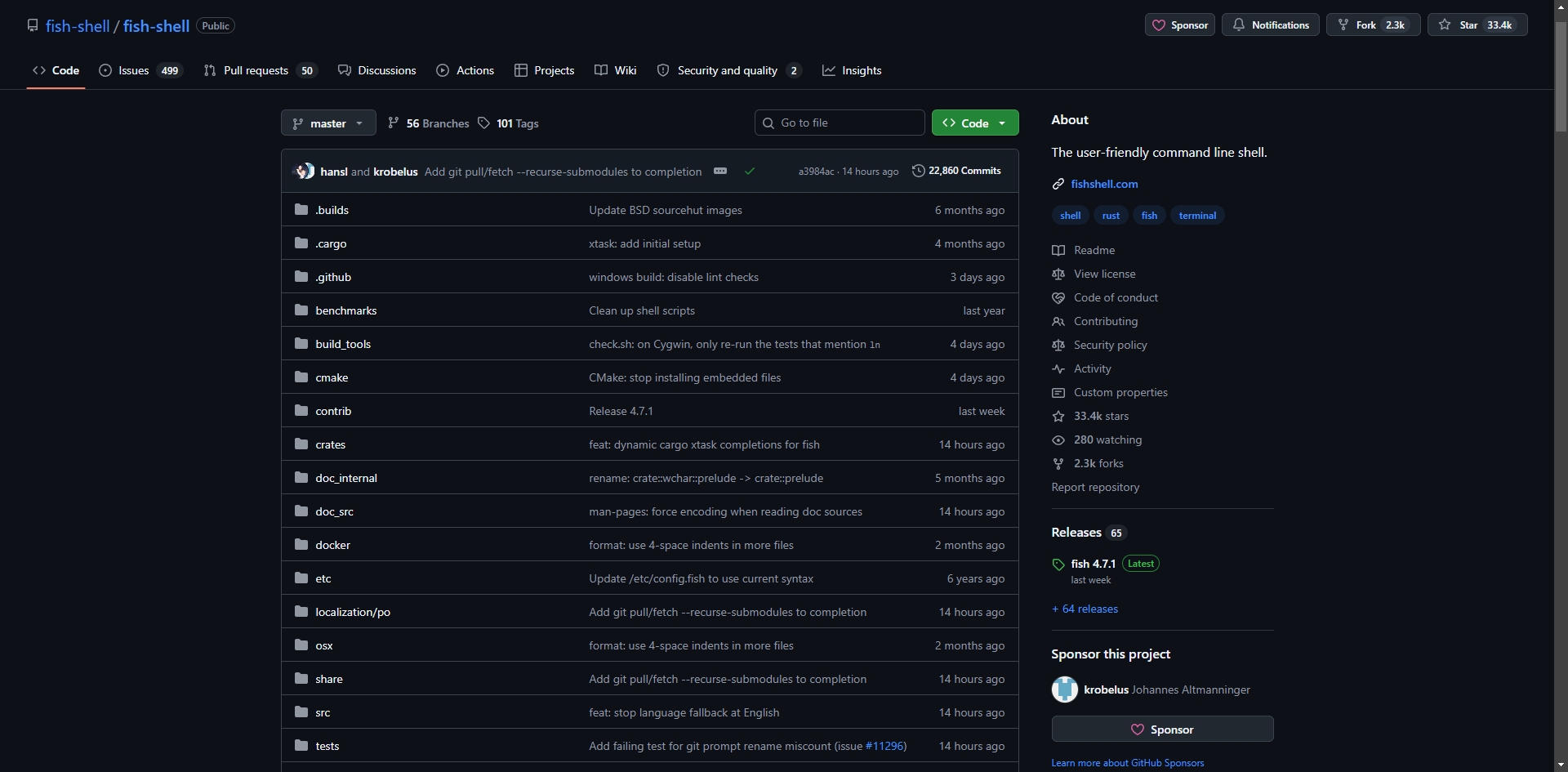Open the 56 Branches link
This screenshot has width=1568, height=772.
point(429,123)
